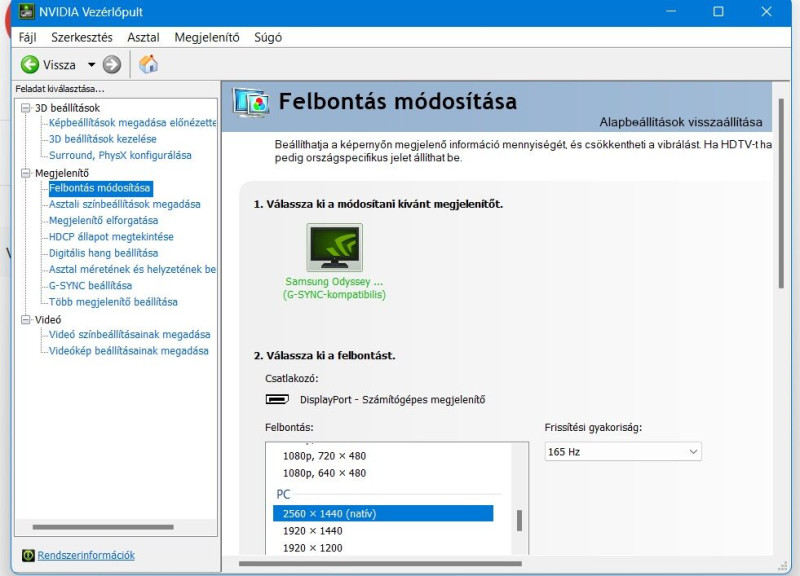The image size is (800, 576).
Task: Click the main panel horizontal scrollbar
Action: pos(380,564)
